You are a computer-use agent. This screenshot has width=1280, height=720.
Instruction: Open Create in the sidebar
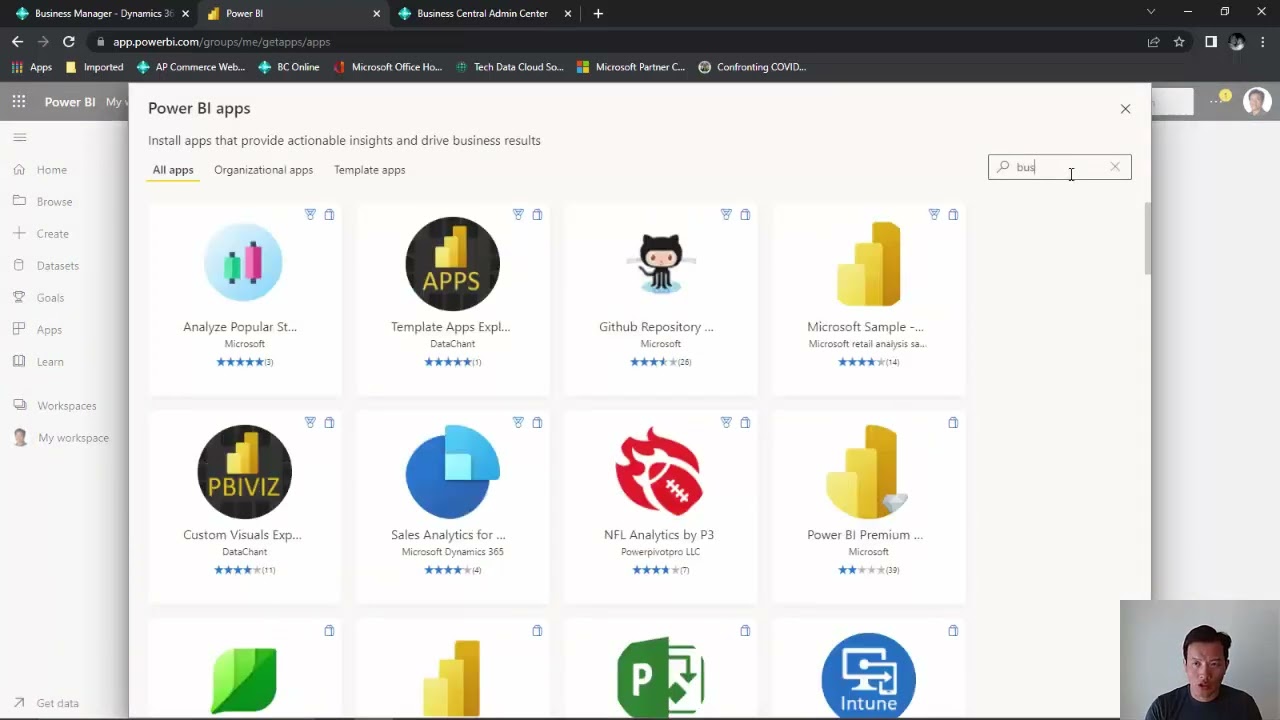coord(41,234)
